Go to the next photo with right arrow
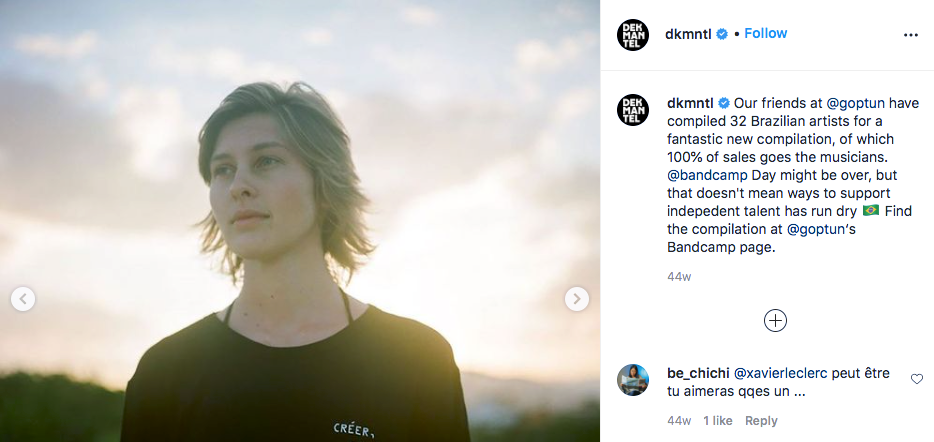 tap(576, 298)
